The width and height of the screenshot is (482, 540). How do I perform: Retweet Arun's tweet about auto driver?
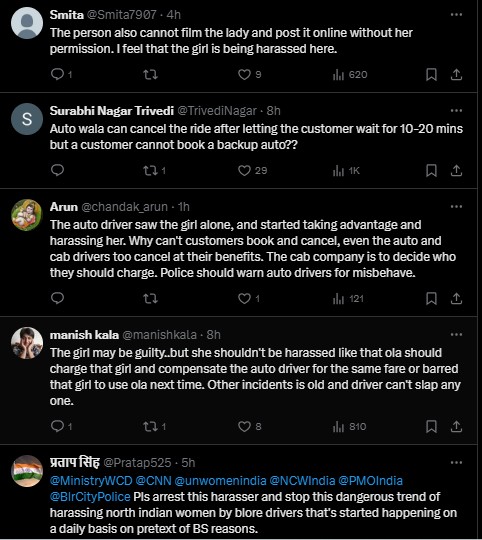coord(150,298)
